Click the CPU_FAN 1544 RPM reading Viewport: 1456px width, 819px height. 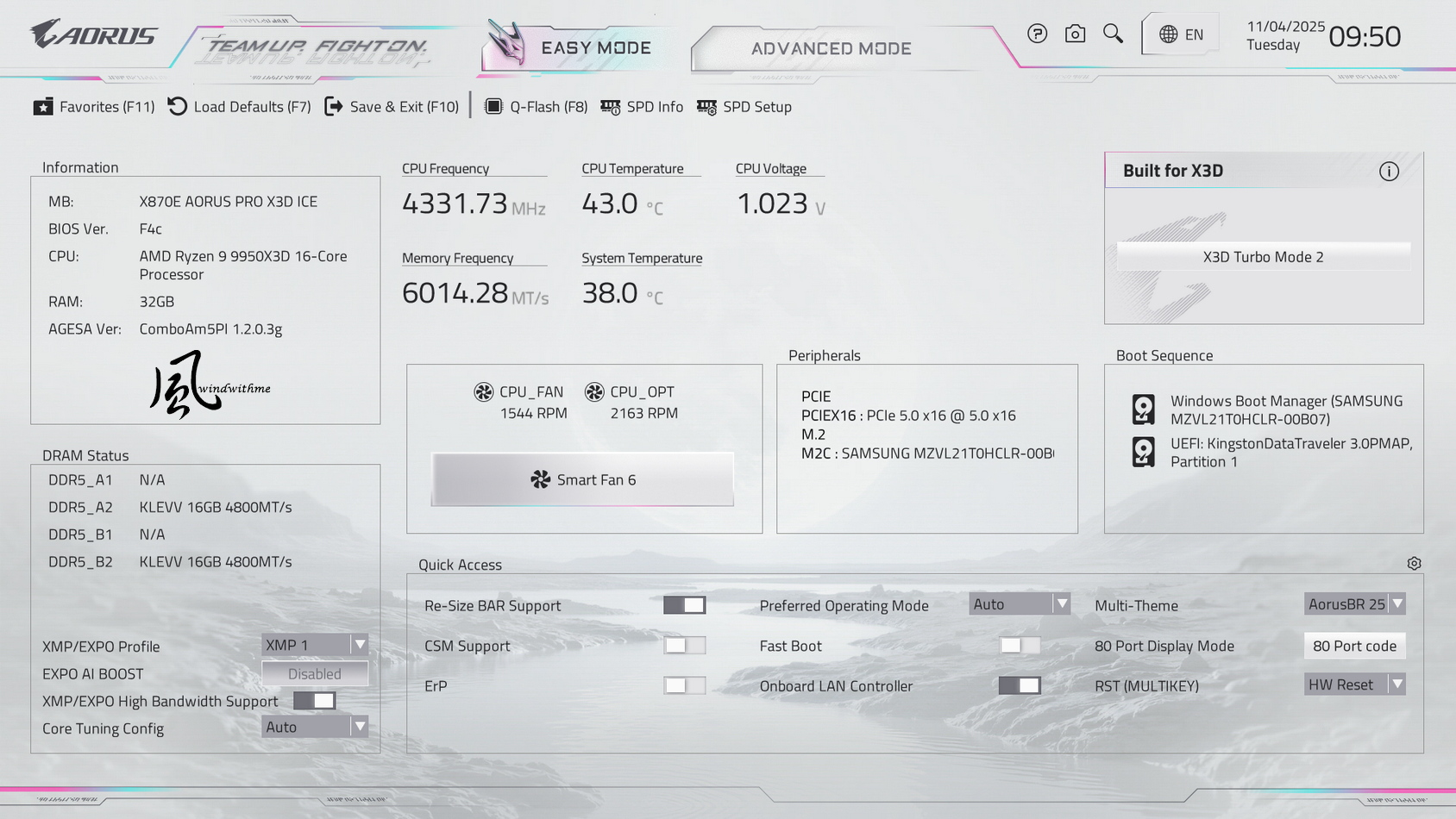[x=534, y=414]
